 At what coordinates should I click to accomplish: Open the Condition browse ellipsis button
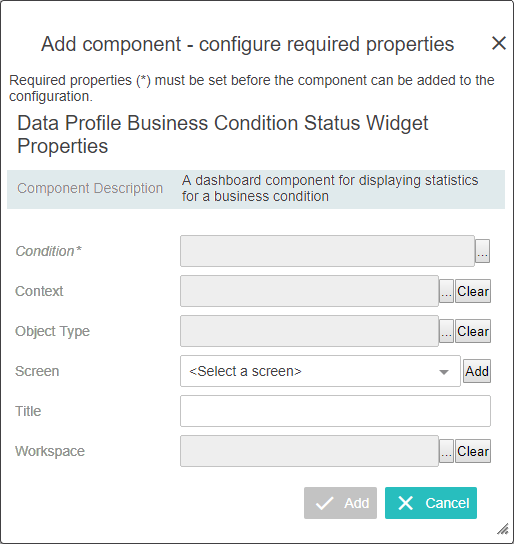click(x=482, y=251)
